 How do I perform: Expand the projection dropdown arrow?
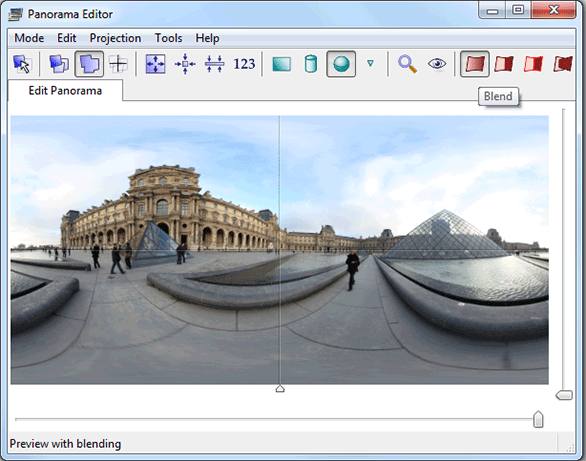tap(370, 64)
